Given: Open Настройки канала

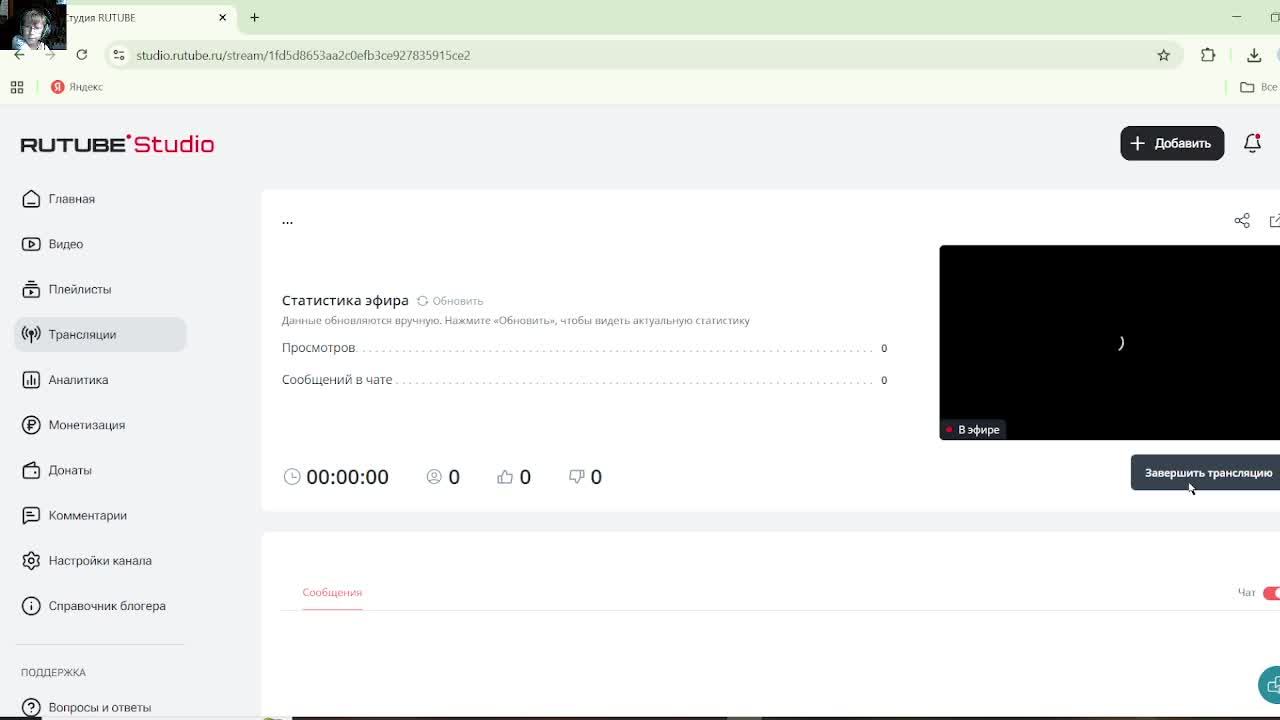Looking at the screenshot, I should (100, 560).
